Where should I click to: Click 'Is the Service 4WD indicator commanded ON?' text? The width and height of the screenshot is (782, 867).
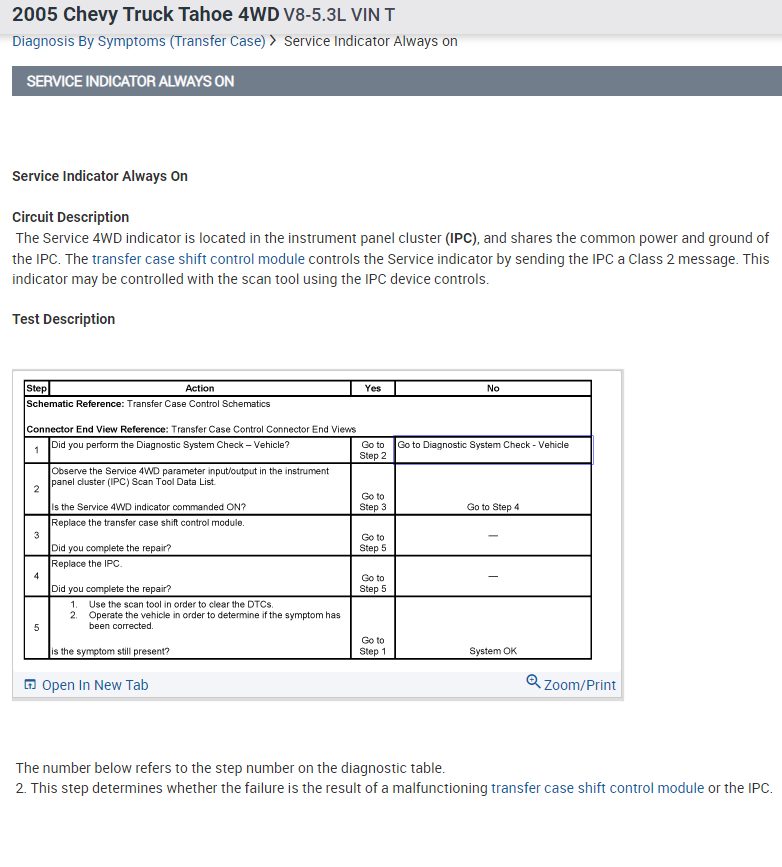[148, 507]
